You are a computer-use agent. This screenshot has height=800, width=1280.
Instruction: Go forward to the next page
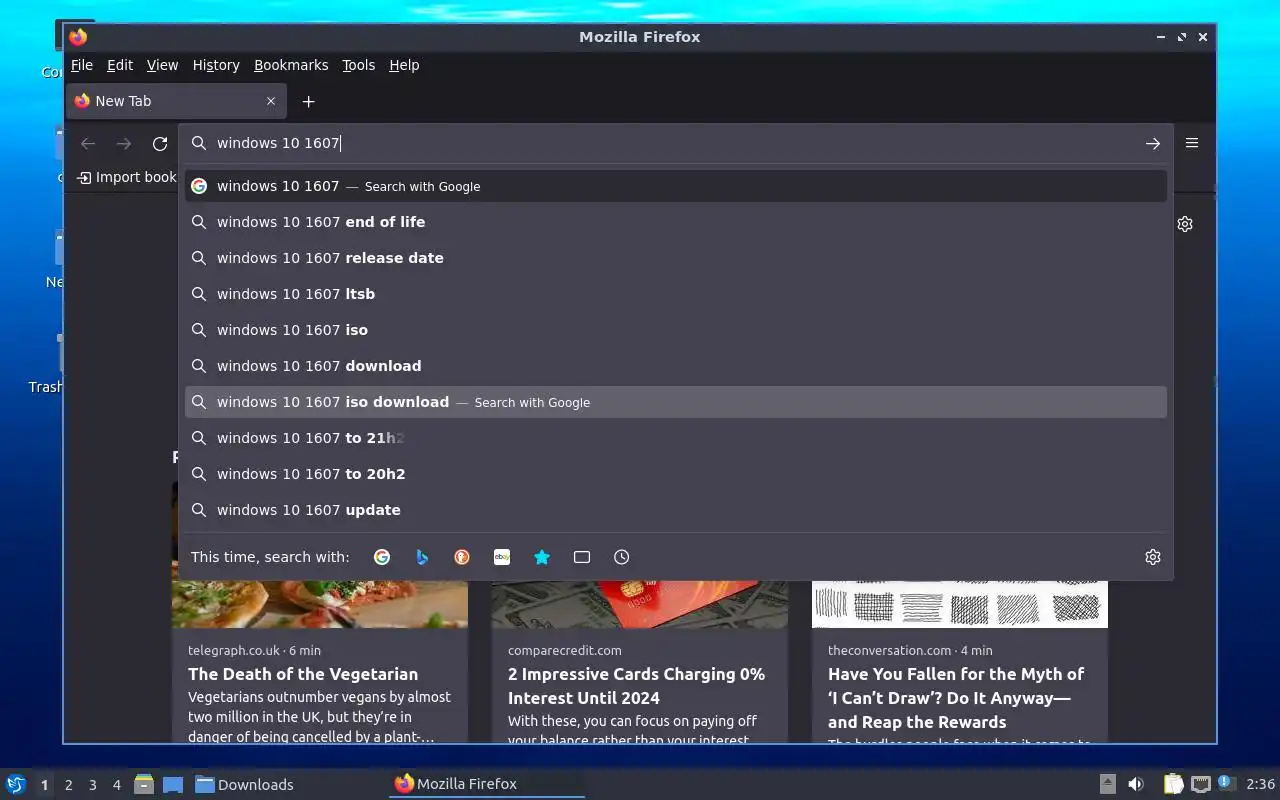pyautogui.click(x=124, y=144)
